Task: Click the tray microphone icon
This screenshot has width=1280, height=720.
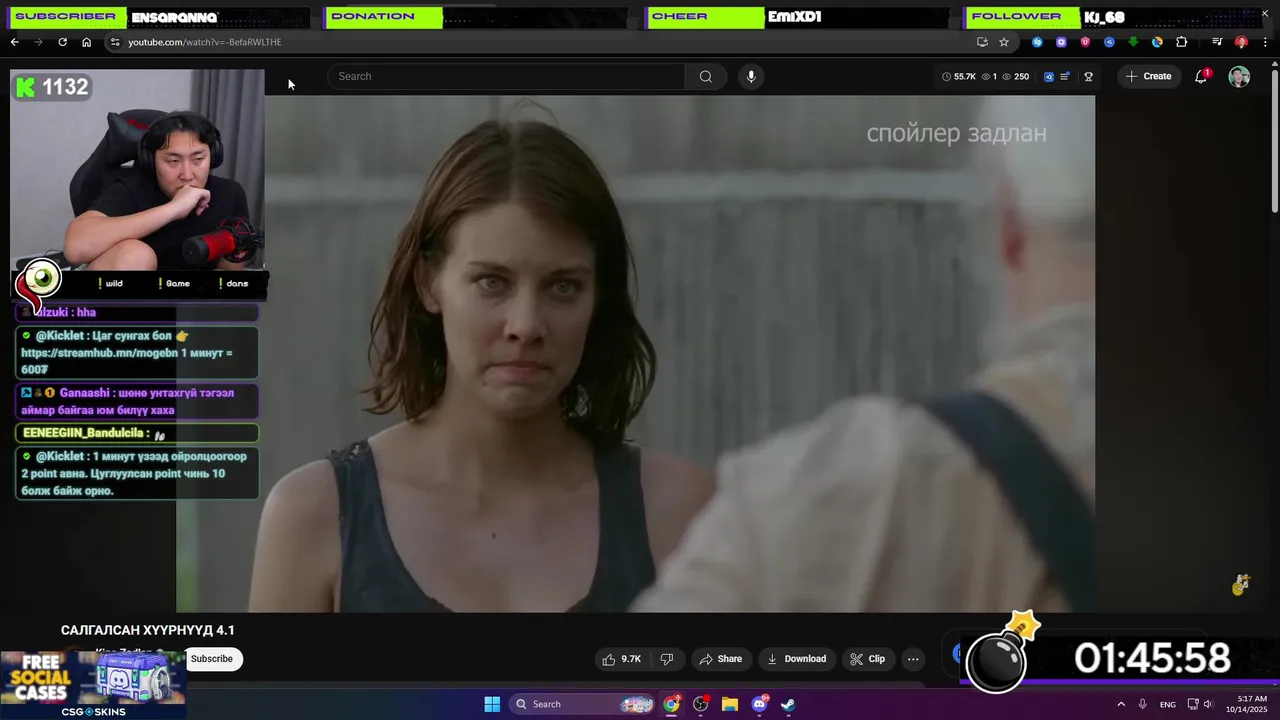Action: pos(1143,704)
